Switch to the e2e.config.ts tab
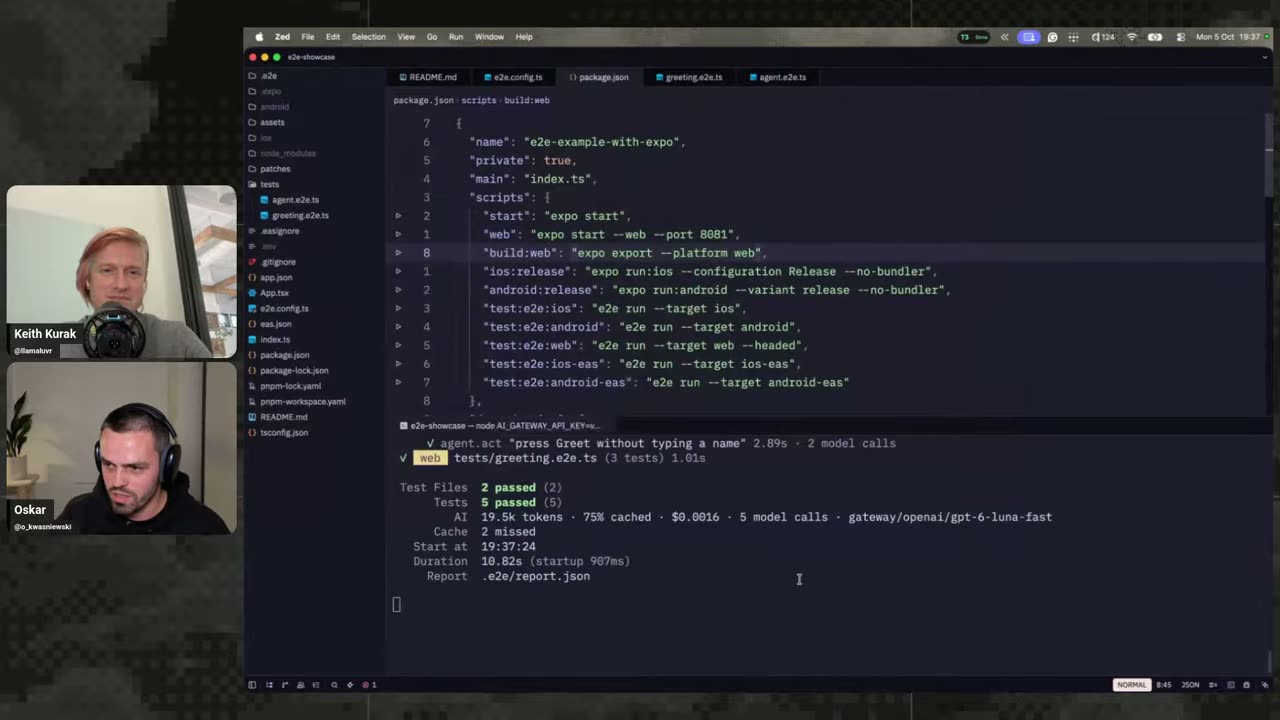This screenshot has height=720, width=1280. coord(512,77)
